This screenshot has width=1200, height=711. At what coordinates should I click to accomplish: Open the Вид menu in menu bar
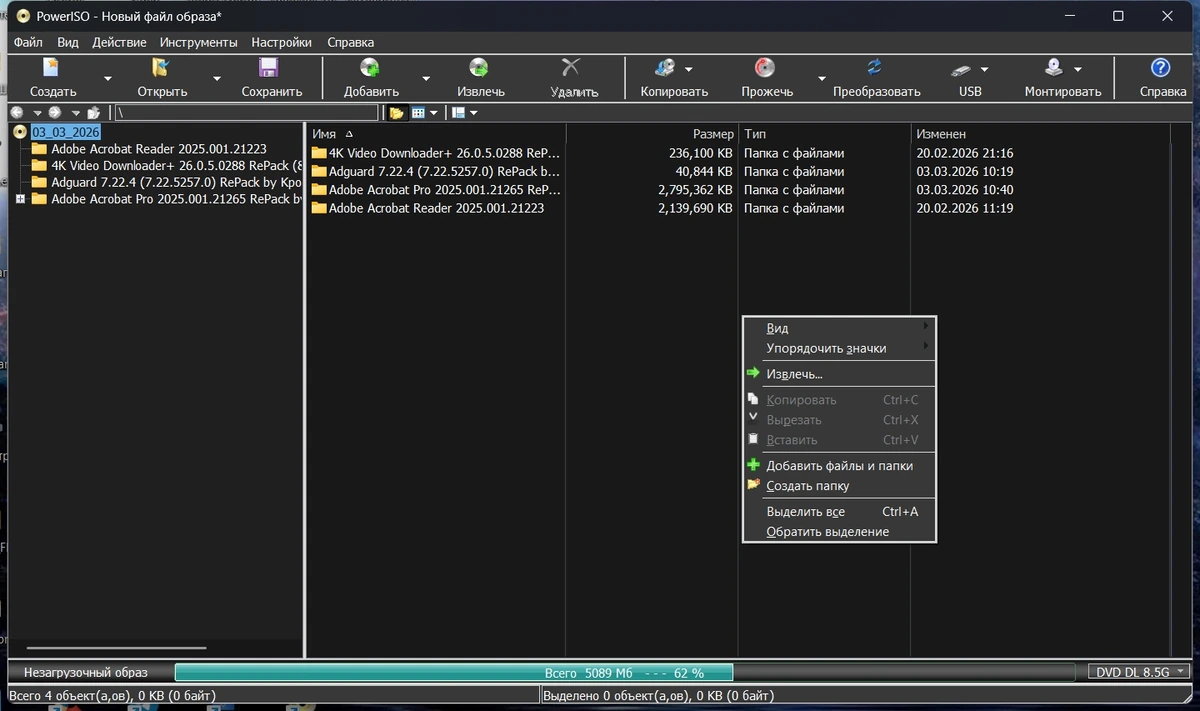(x=68, y=42)
